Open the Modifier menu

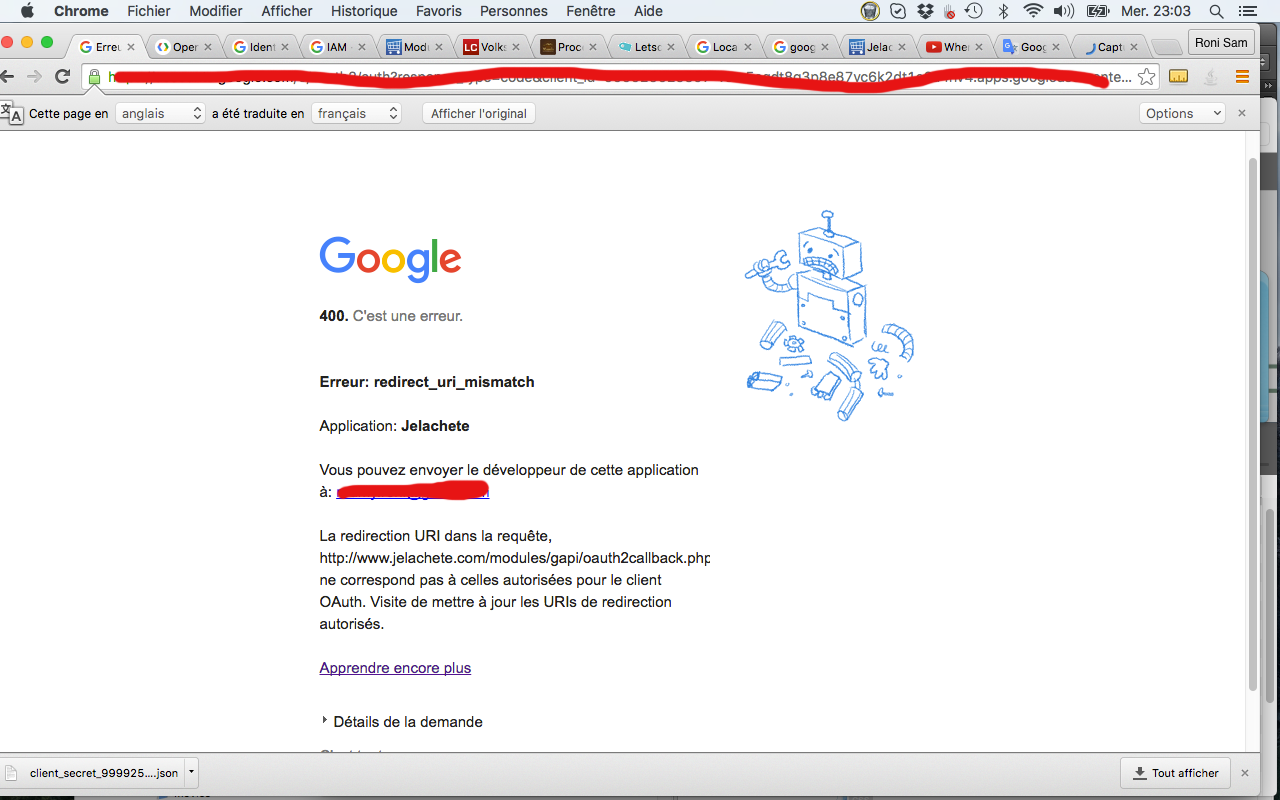pos(216,11)
